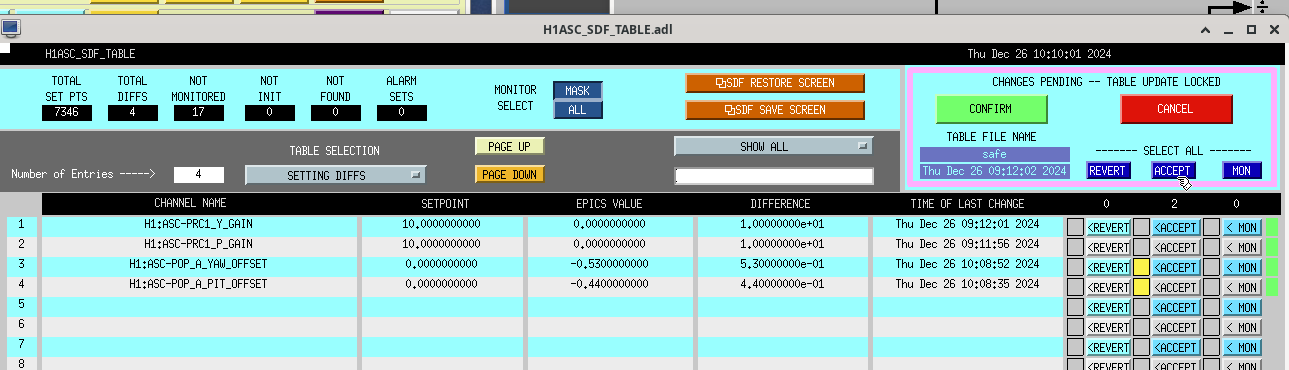The width and height of the screenshot is (1289, 370).
Task: Click table file name 'safe'
Action: coord(994,155)
